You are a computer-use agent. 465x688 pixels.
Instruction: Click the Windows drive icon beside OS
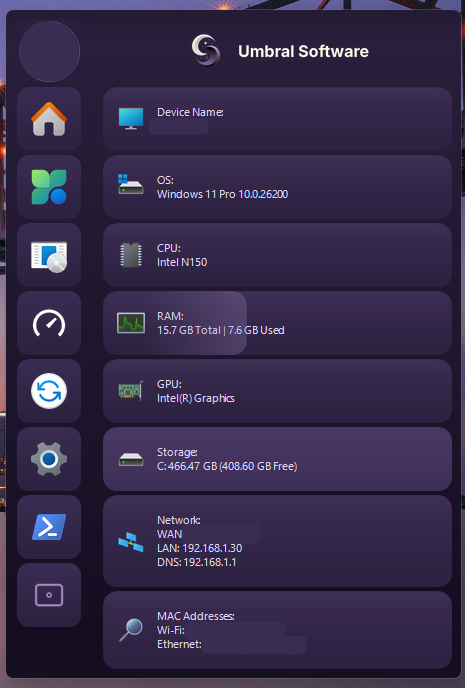coord(131,184)
